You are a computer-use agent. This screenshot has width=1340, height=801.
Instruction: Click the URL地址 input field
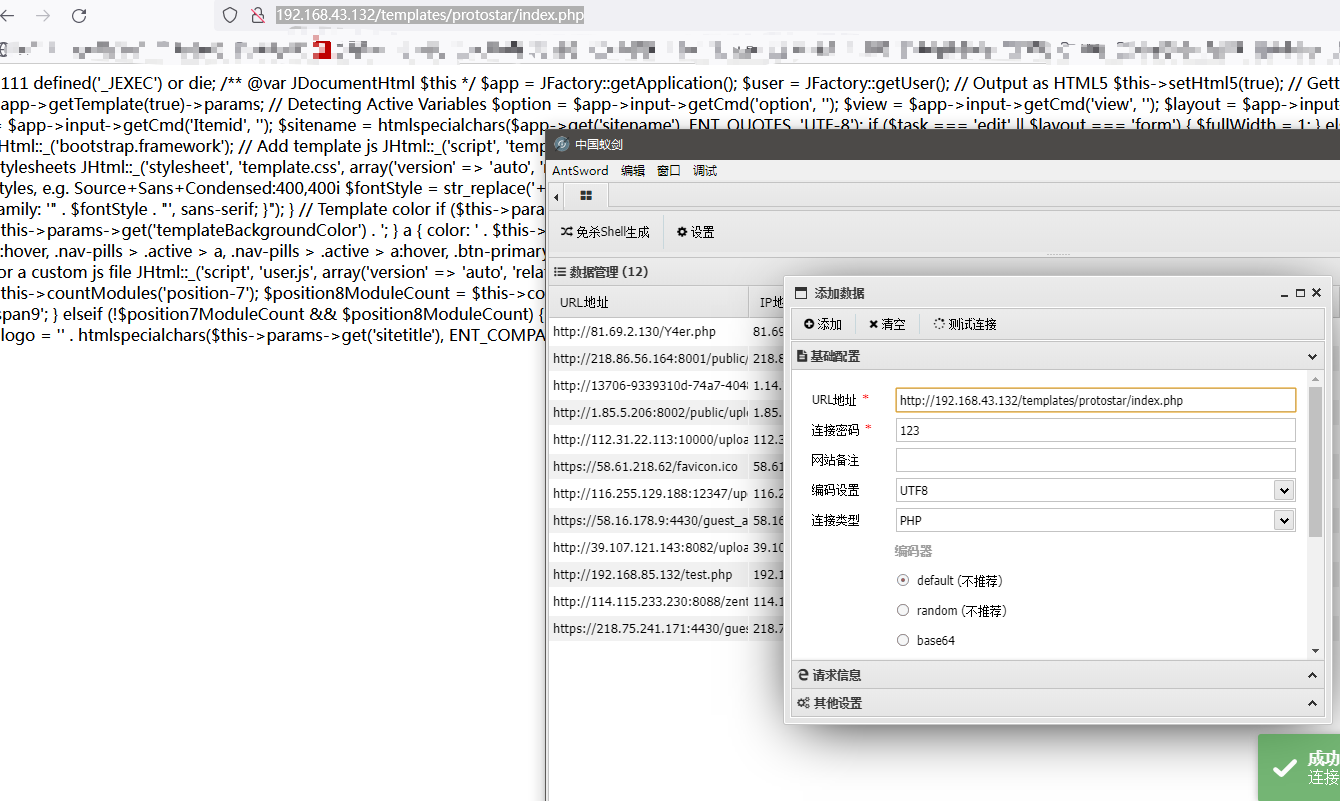pos(1096,400)
